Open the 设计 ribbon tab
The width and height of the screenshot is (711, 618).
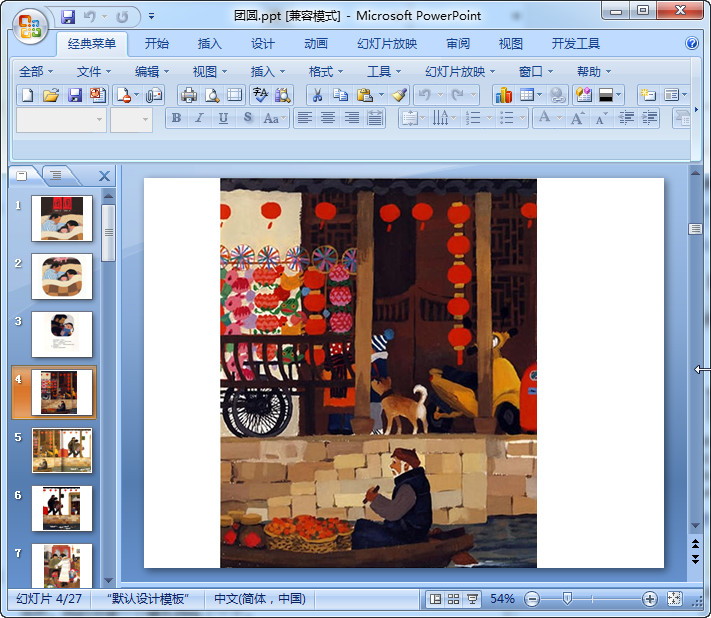tap(263, 44)
